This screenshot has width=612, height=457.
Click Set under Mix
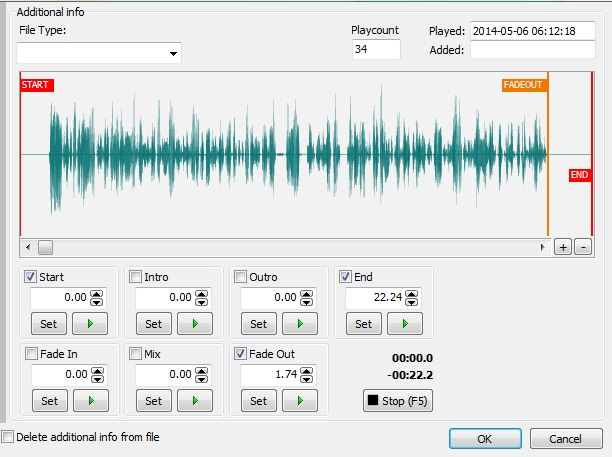point(153,400)
